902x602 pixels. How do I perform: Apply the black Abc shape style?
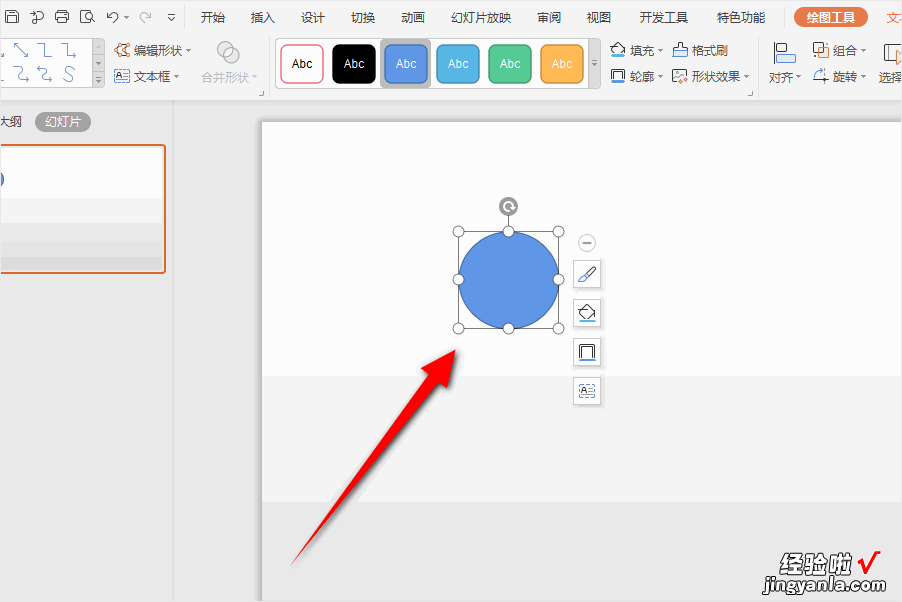coord(354,64)
